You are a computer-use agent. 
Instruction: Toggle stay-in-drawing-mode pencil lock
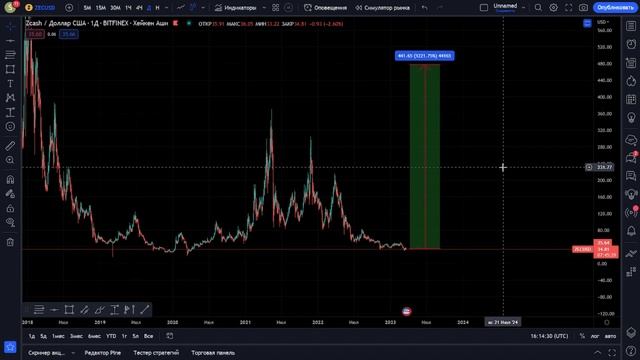(10, 194)
